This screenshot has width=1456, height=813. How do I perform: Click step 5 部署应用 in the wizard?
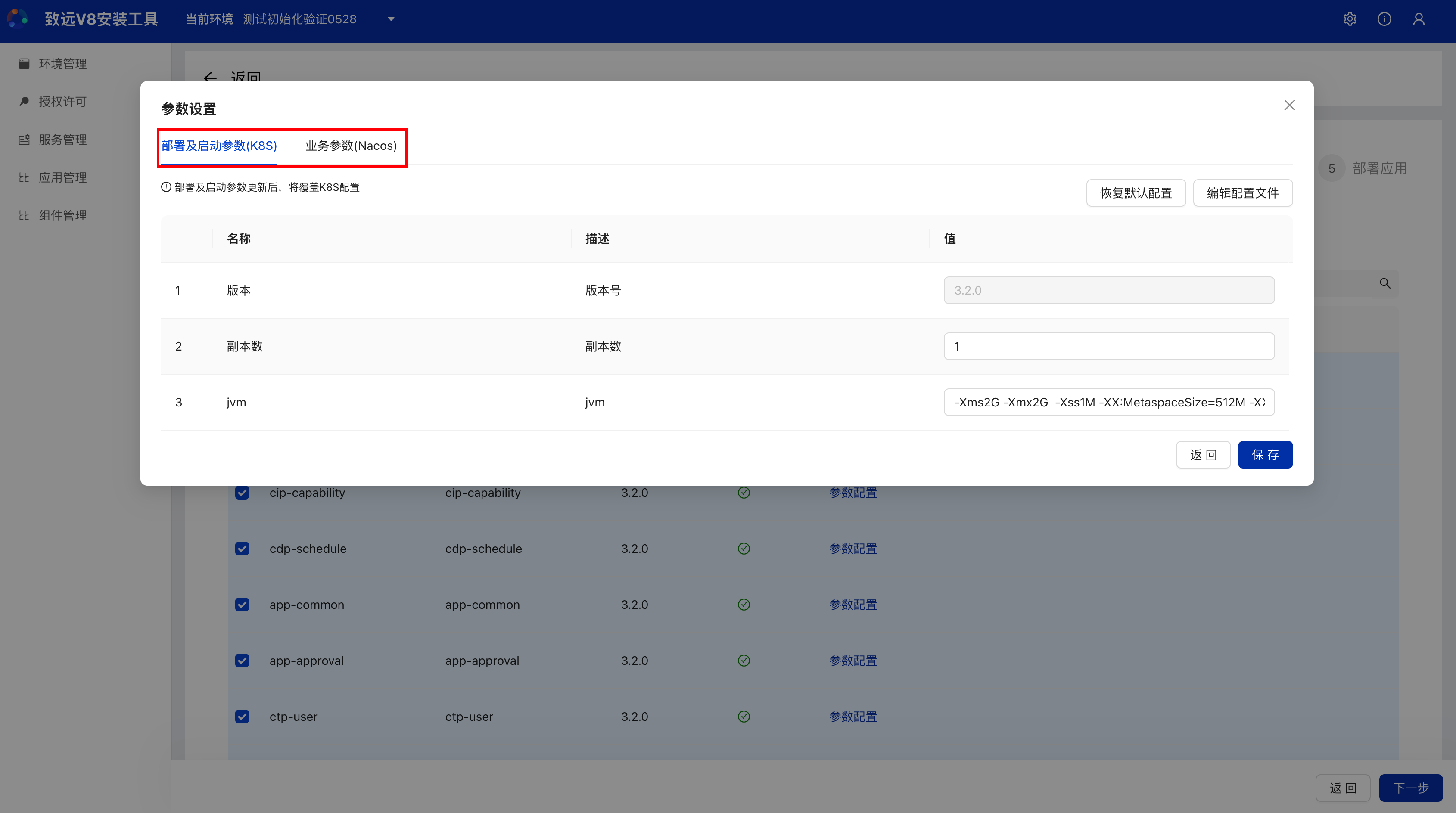1363,168
